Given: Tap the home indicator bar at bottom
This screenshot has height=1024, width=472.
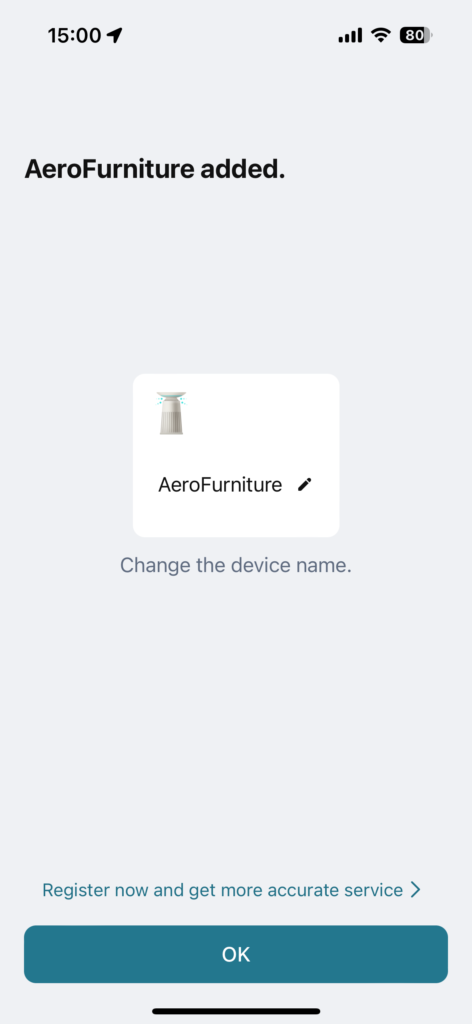Looking at the screenshot, I should pos(236,1011).
